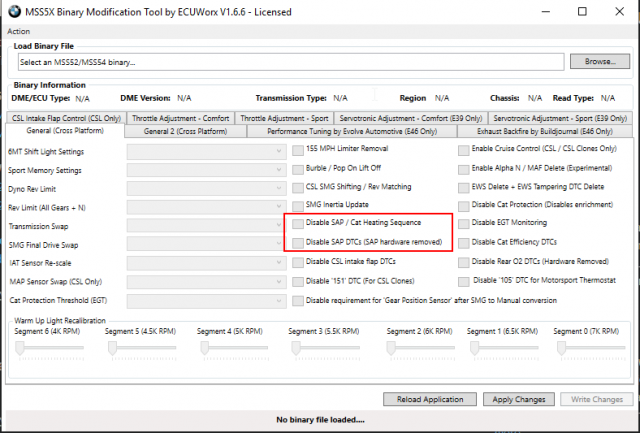
Task: Check Disable CSL intake flap DTCs
Action: click(x=298, y=262)
